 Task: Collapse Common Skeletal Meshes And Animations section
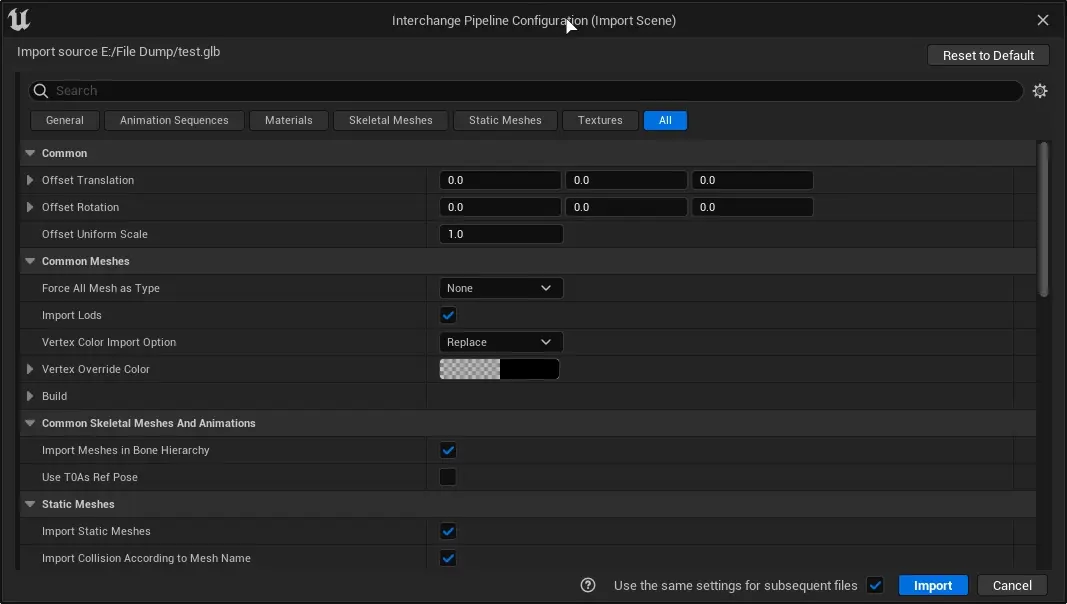[x=30, y=423]
